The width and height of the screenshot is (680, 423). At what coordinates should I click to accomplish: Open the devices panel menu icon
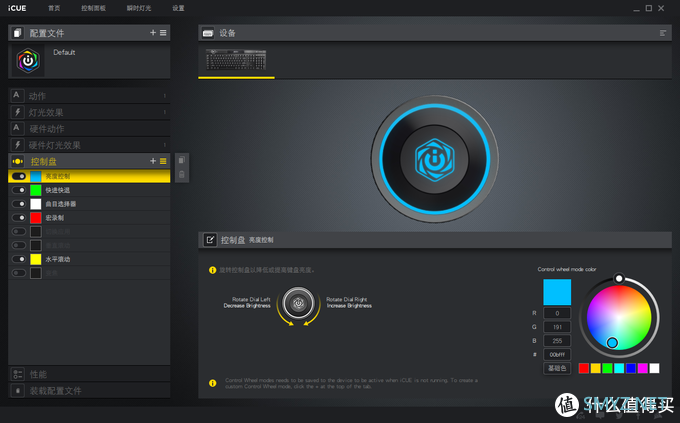(x=663, y=33)
